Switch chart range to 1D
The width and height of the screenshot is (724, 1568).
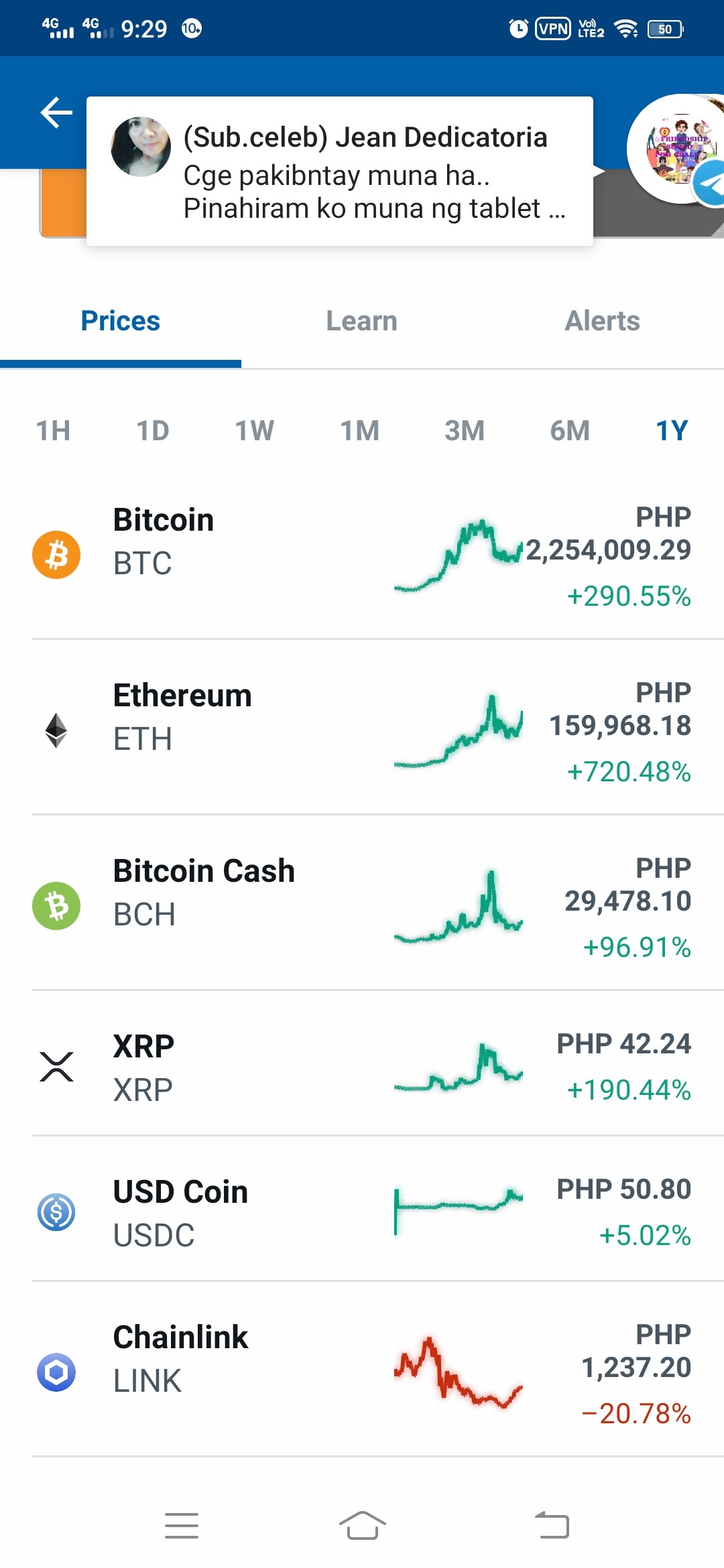click(x=153, y=430)
